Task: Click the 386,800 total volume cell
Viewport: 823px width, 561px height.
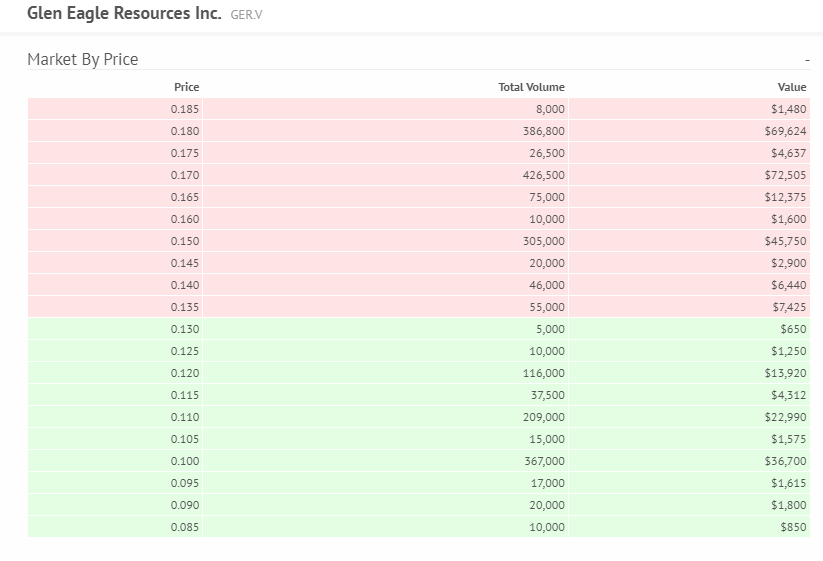Action: 544,131
